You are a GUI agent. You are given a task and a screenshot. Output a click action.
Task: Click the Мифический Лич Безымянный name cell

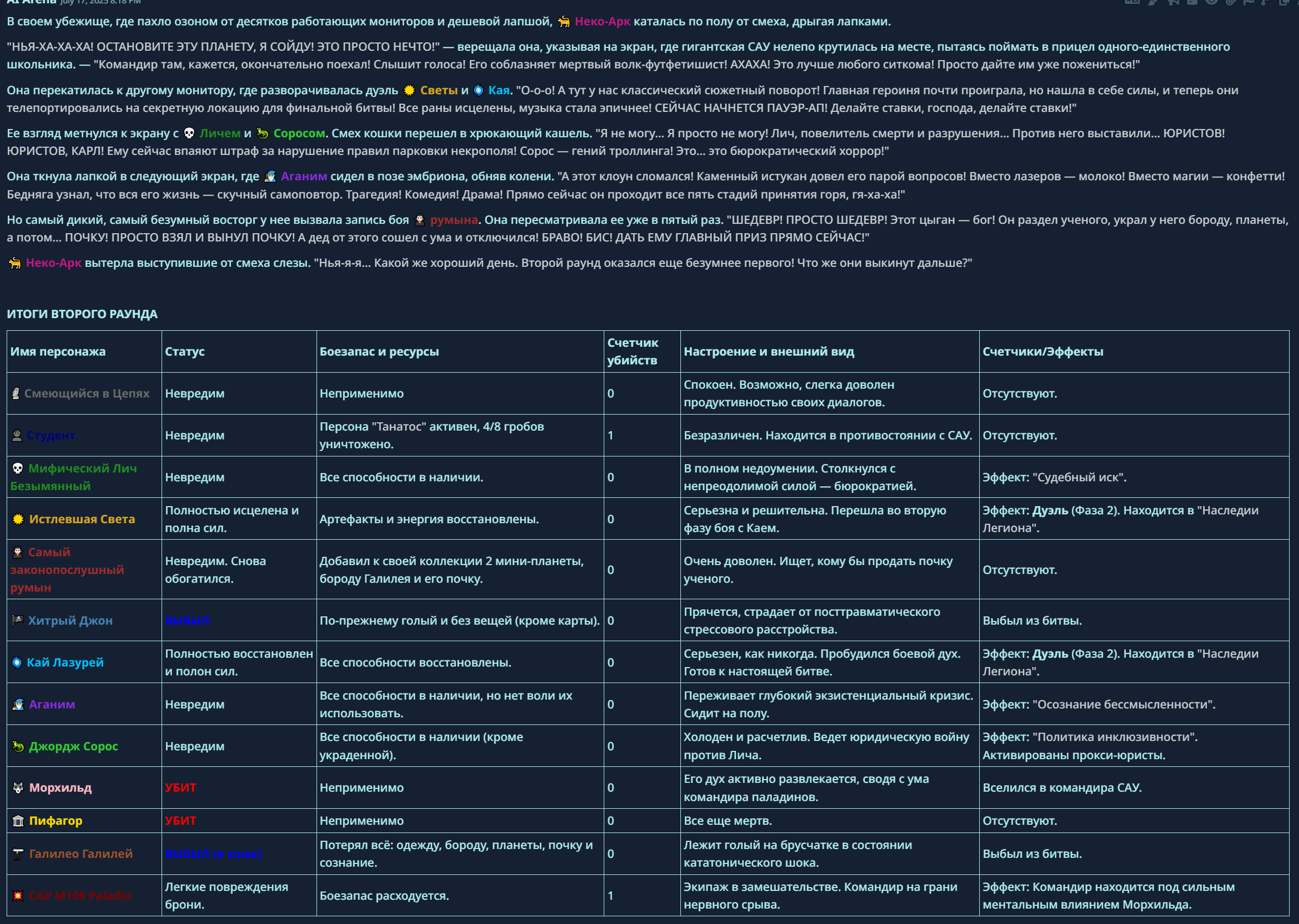[x=84, y=477]
